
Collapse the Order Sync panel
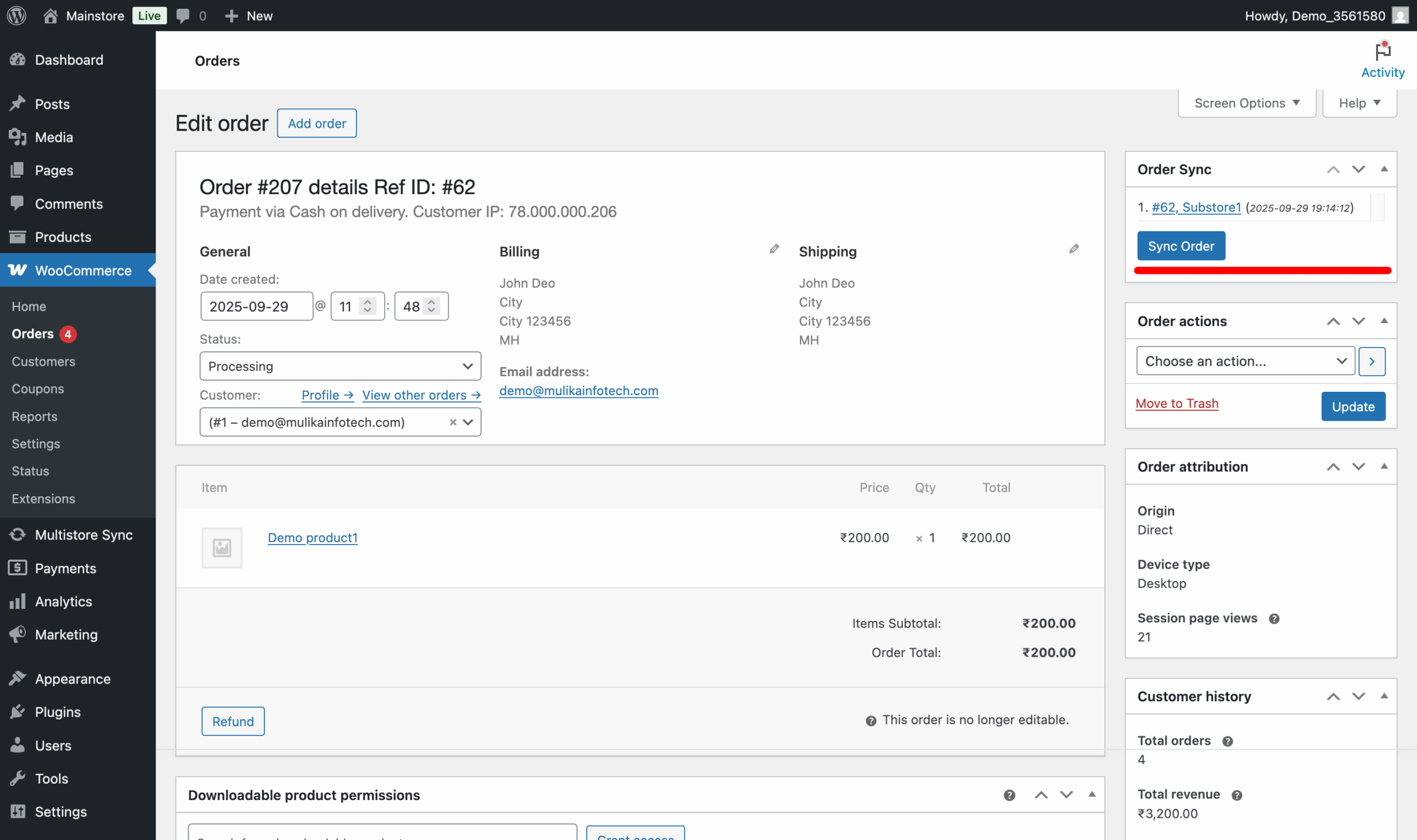pos(1384,169)
